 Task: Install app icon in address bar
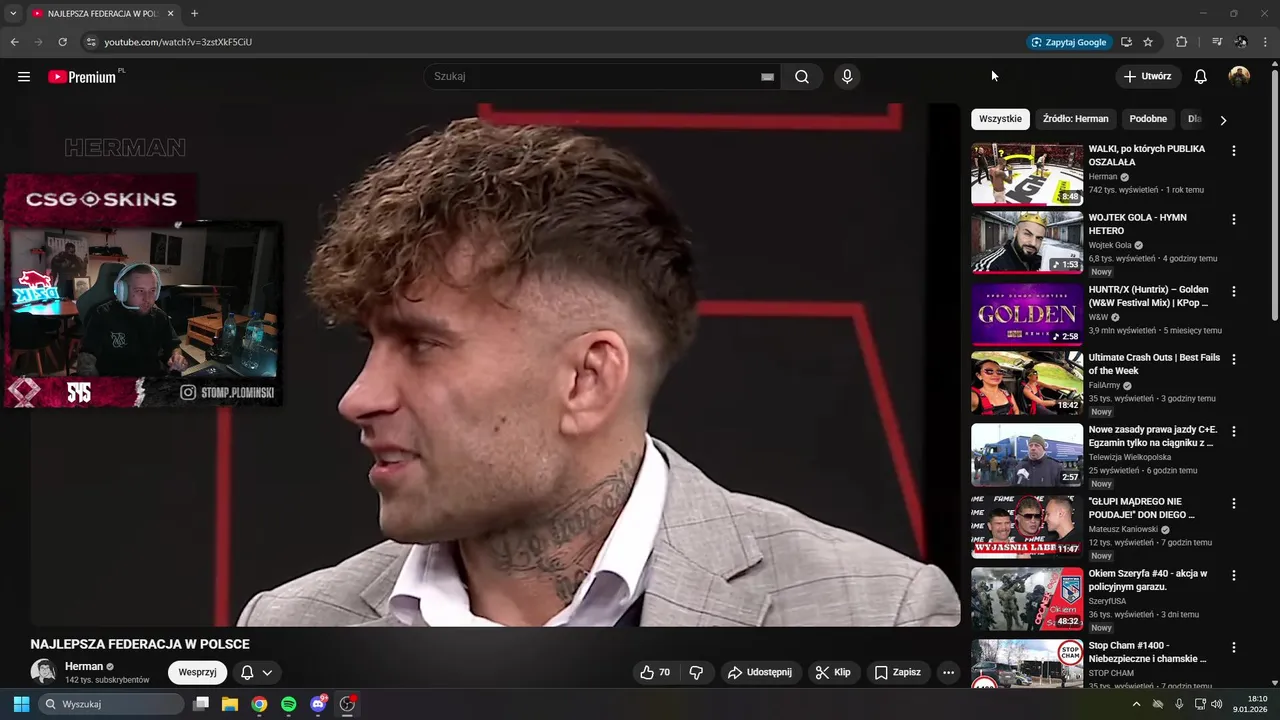pyautogui.click(x=1126, y=42)
